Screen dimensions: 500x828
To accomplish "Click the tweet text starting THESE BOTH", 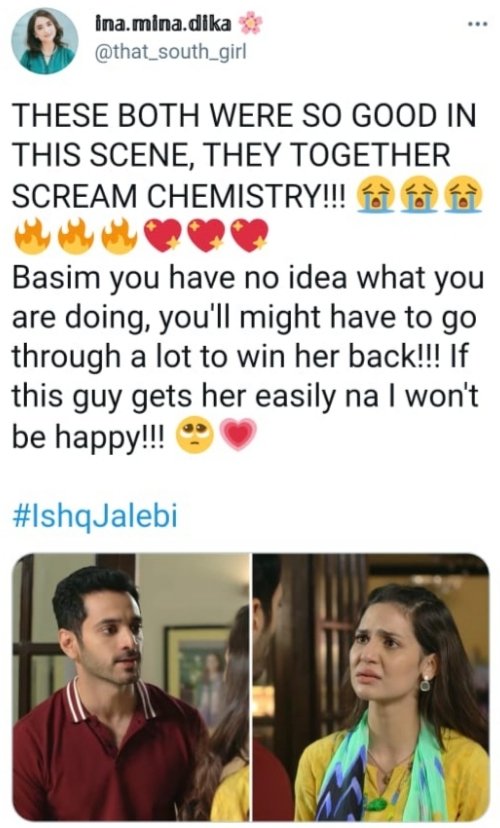I will point(243,156).
